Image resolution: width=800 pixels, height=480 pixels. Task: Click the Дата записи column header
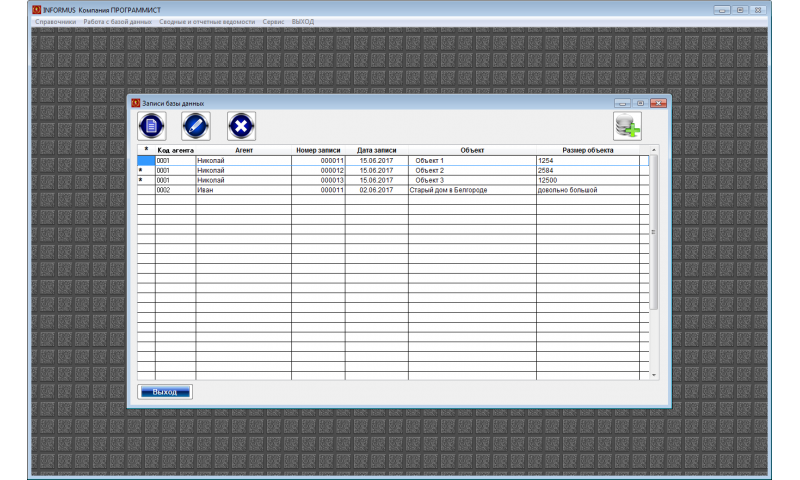(x=377, y=150)
